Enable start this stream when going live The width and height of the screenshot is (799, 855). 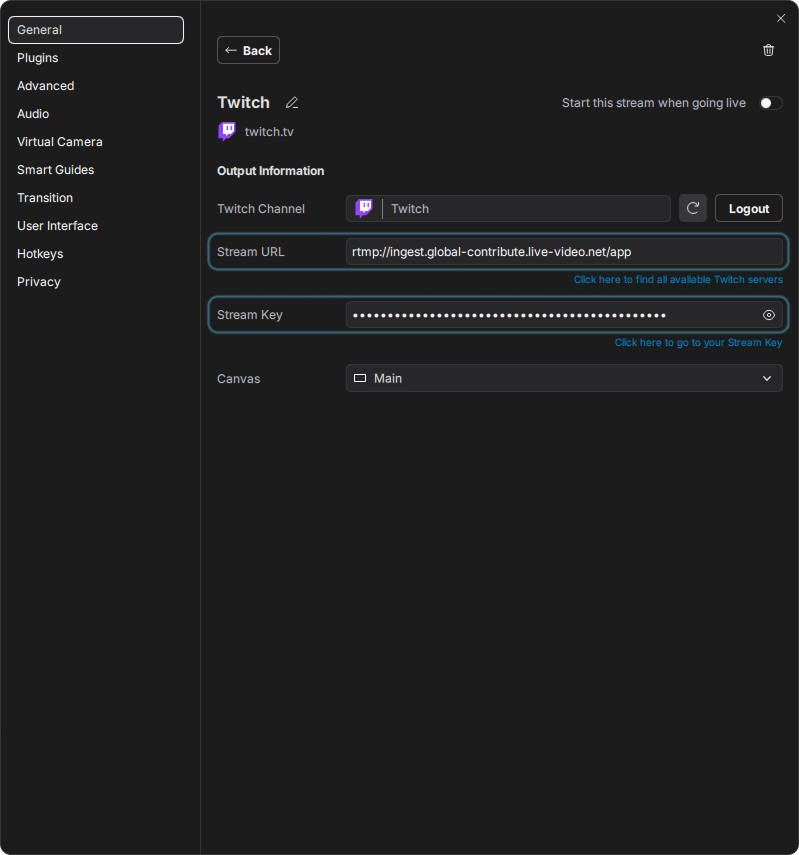(x=769, y=103)
